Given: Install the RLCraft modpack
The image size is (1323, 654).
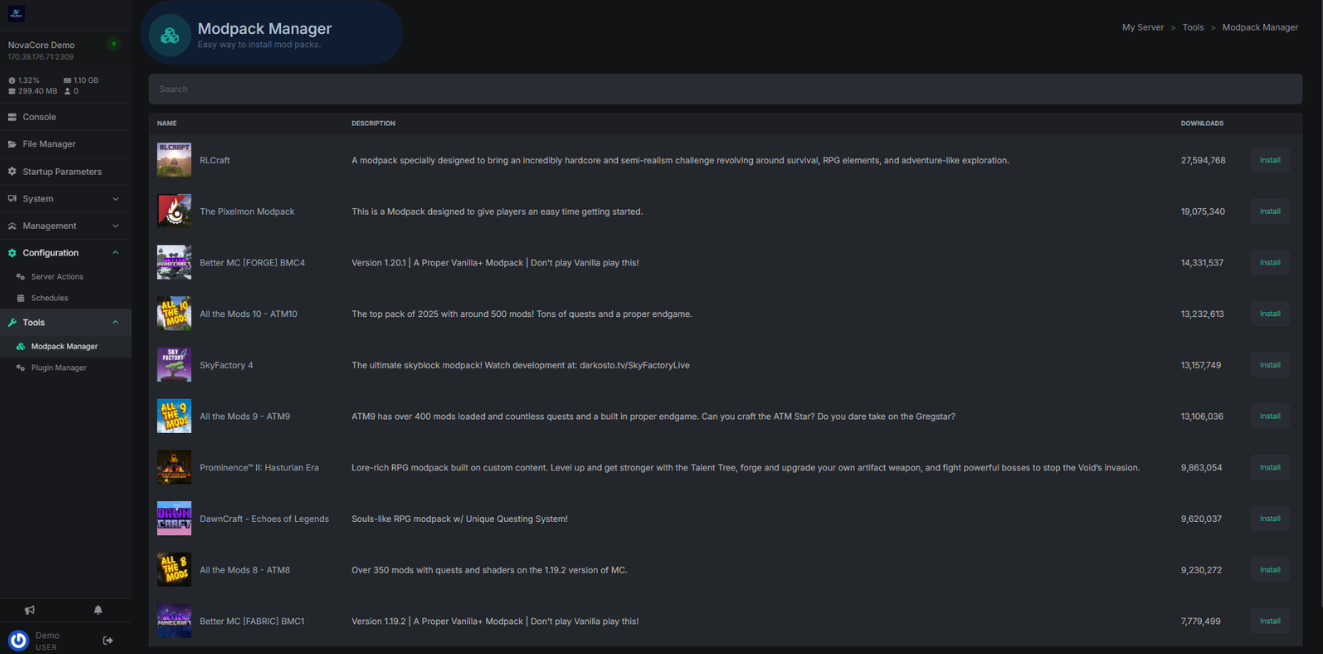Looking at the screenshot, I should click(1270, 160).
